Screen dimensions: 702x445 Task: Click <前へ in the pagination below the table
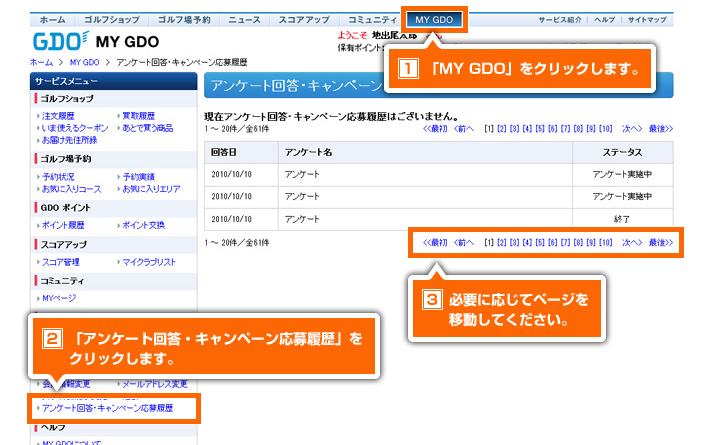point(463,243)
